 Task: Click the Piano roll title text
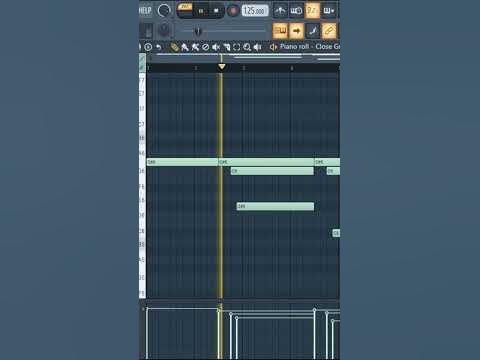[294, 47]
